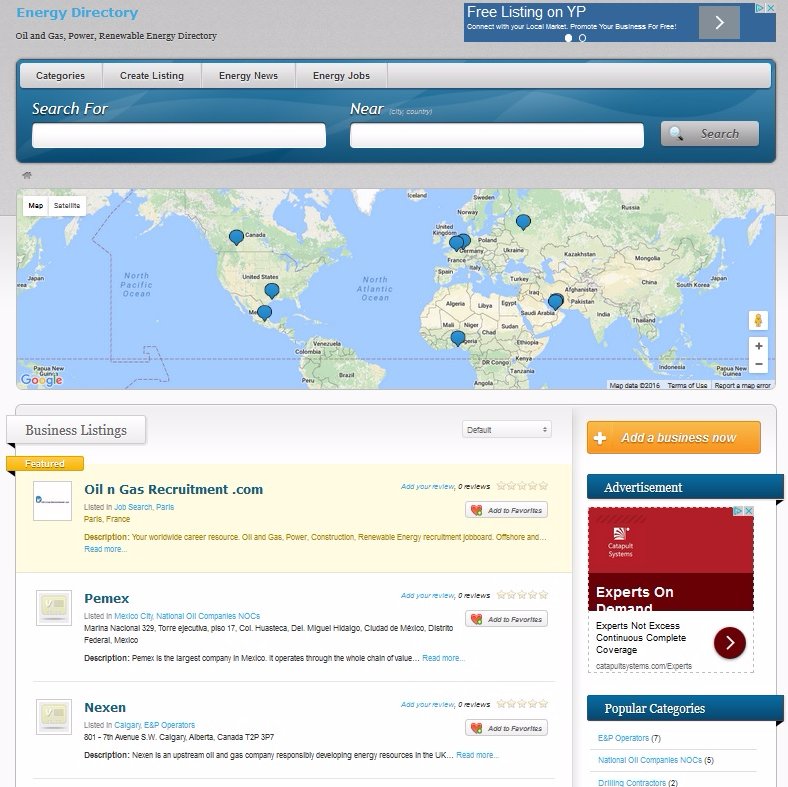Image resolution: width=788 pixels, height=787 pixels.
Task: Click Terms of Use on the map
Action: [x=687, y=385]
